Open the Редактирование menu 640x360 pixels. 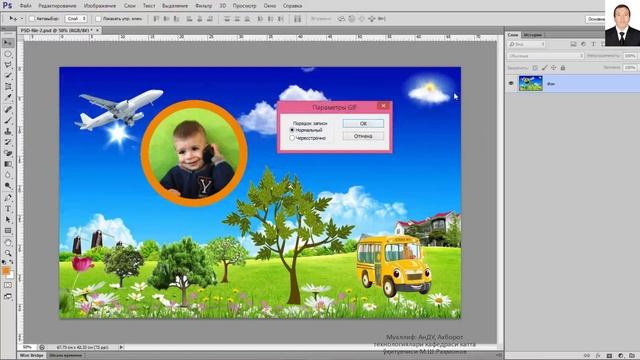coord(57,6)
